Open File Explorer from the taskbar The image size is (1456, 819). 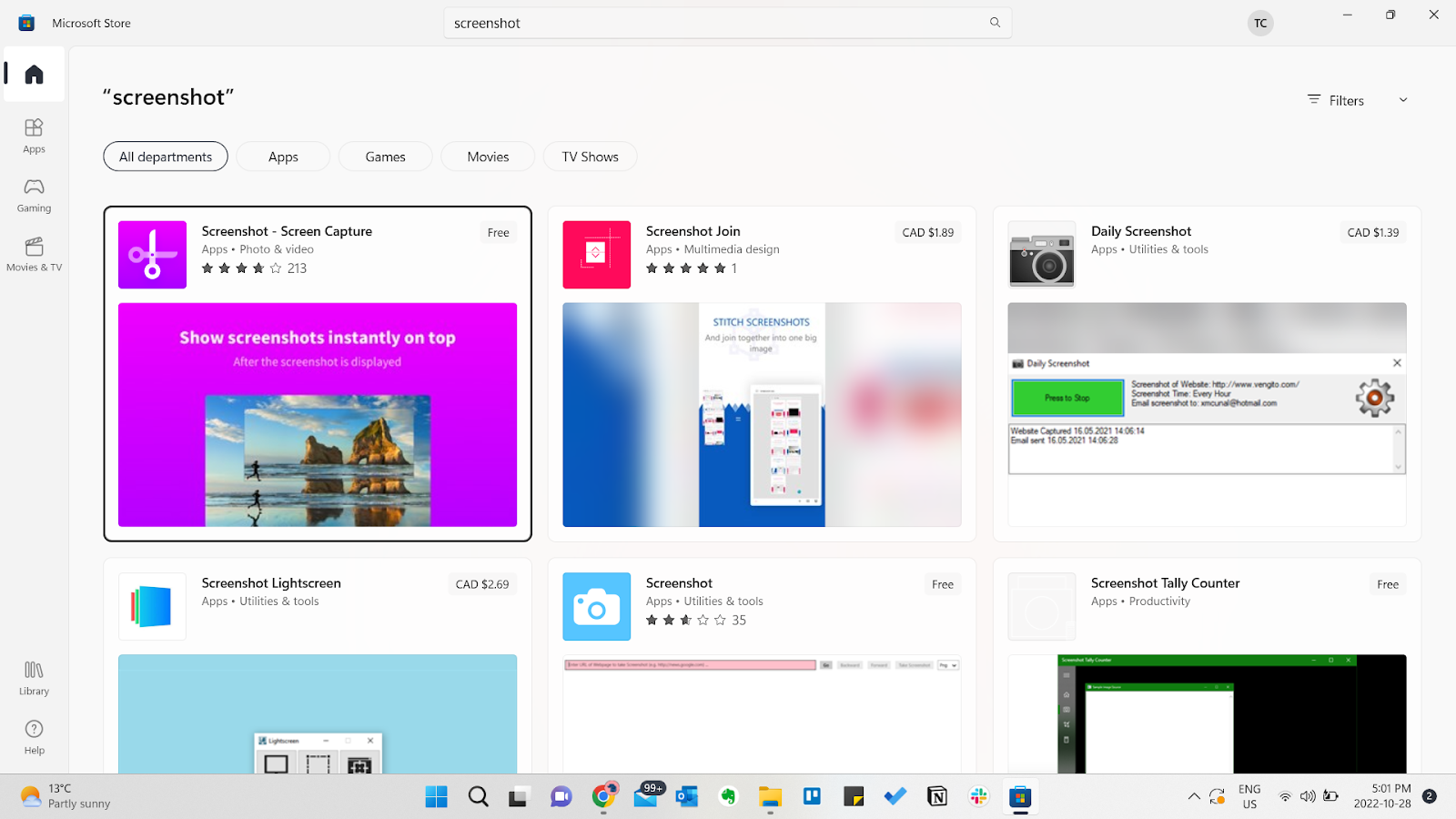pyautogui.click(x=770, y=797)
